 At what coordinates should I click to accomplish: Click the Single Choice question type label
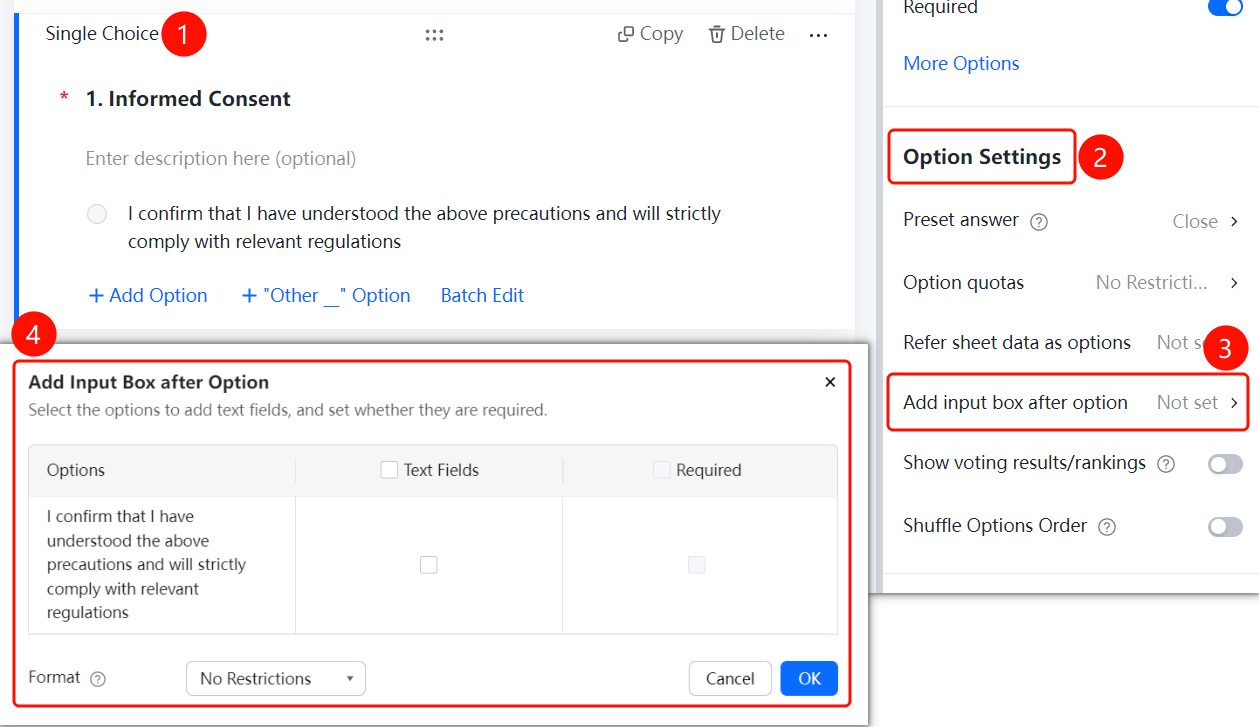pyautogui.click(x=102, y=34)
